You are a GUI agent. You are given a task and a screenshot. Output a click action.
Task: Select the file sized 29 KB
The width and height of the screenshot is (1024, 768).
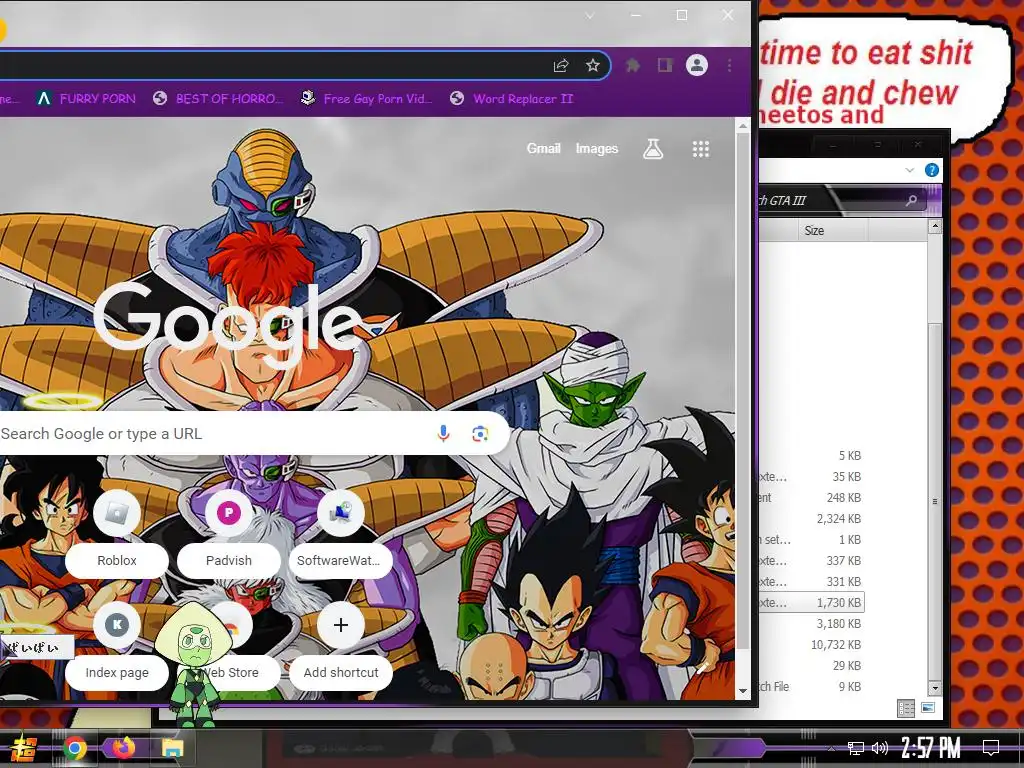[811, 665]
